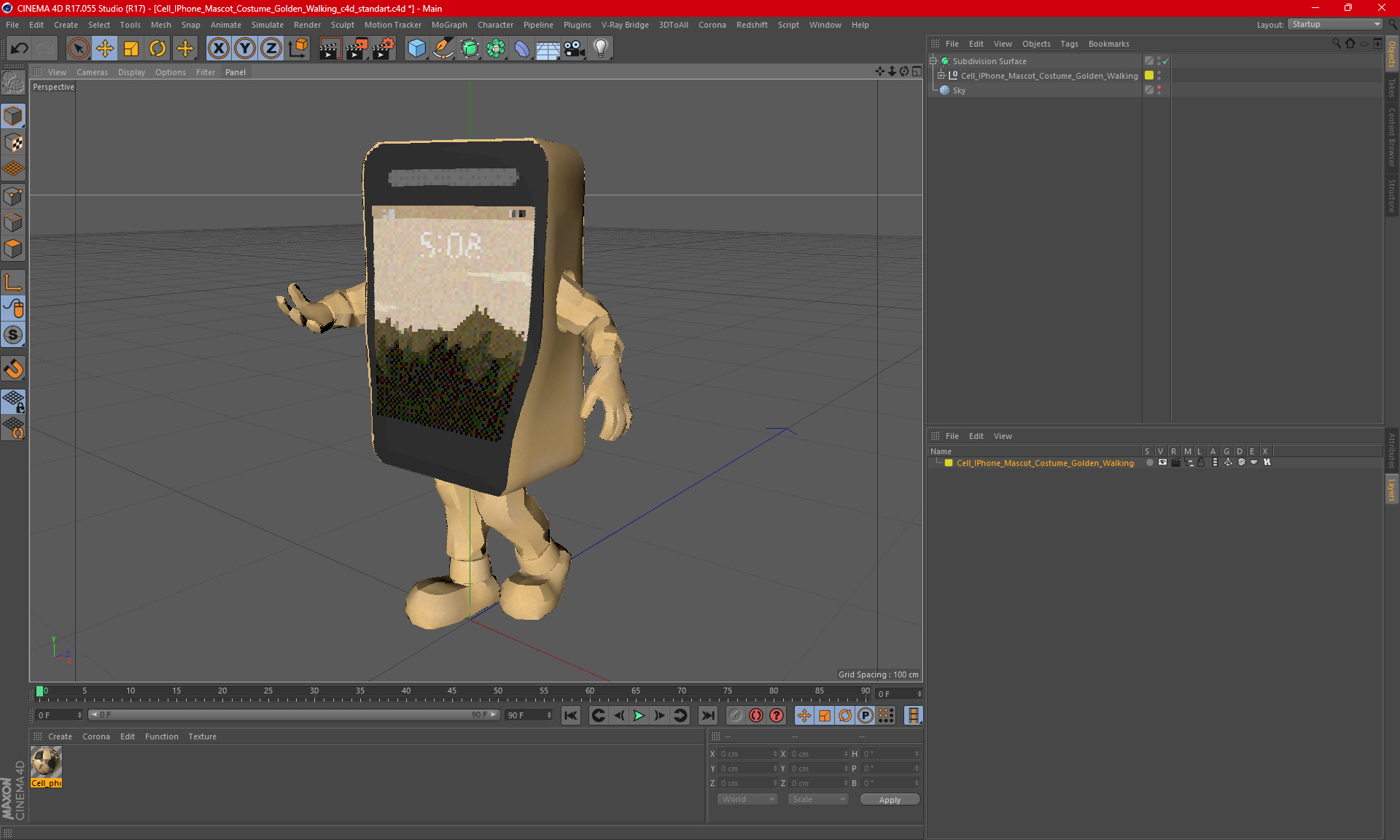The height and width of the screenshot is (840, 1400).
Task: Switch to Points mode
Action: [x=13, y=196]
